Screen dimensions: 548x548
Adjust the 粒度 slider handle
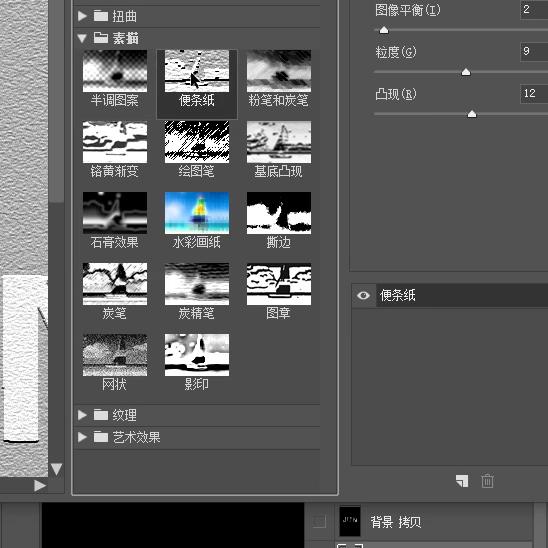[466, 72]
